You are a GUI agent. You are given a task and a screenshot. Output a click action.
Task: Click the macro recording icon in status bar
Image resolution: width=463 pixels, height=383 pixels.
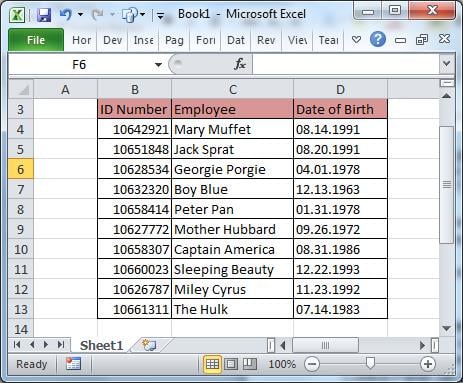pyautogui.click(x=73, y=364)
